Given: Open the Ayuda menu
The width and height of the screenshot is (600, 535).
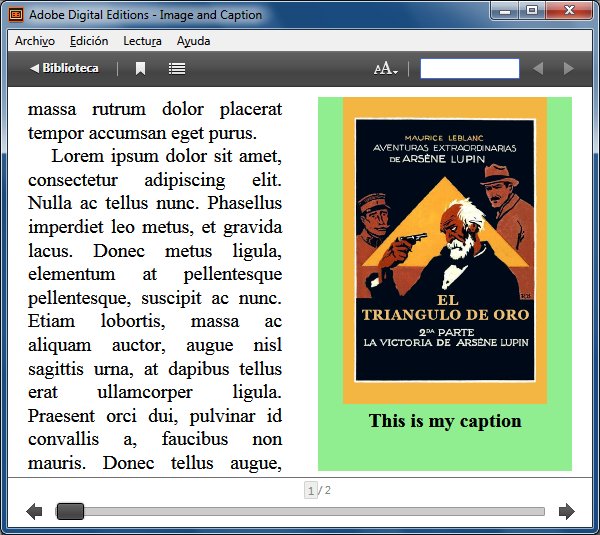Looking at the screenshot, I should tap(193, 41).
